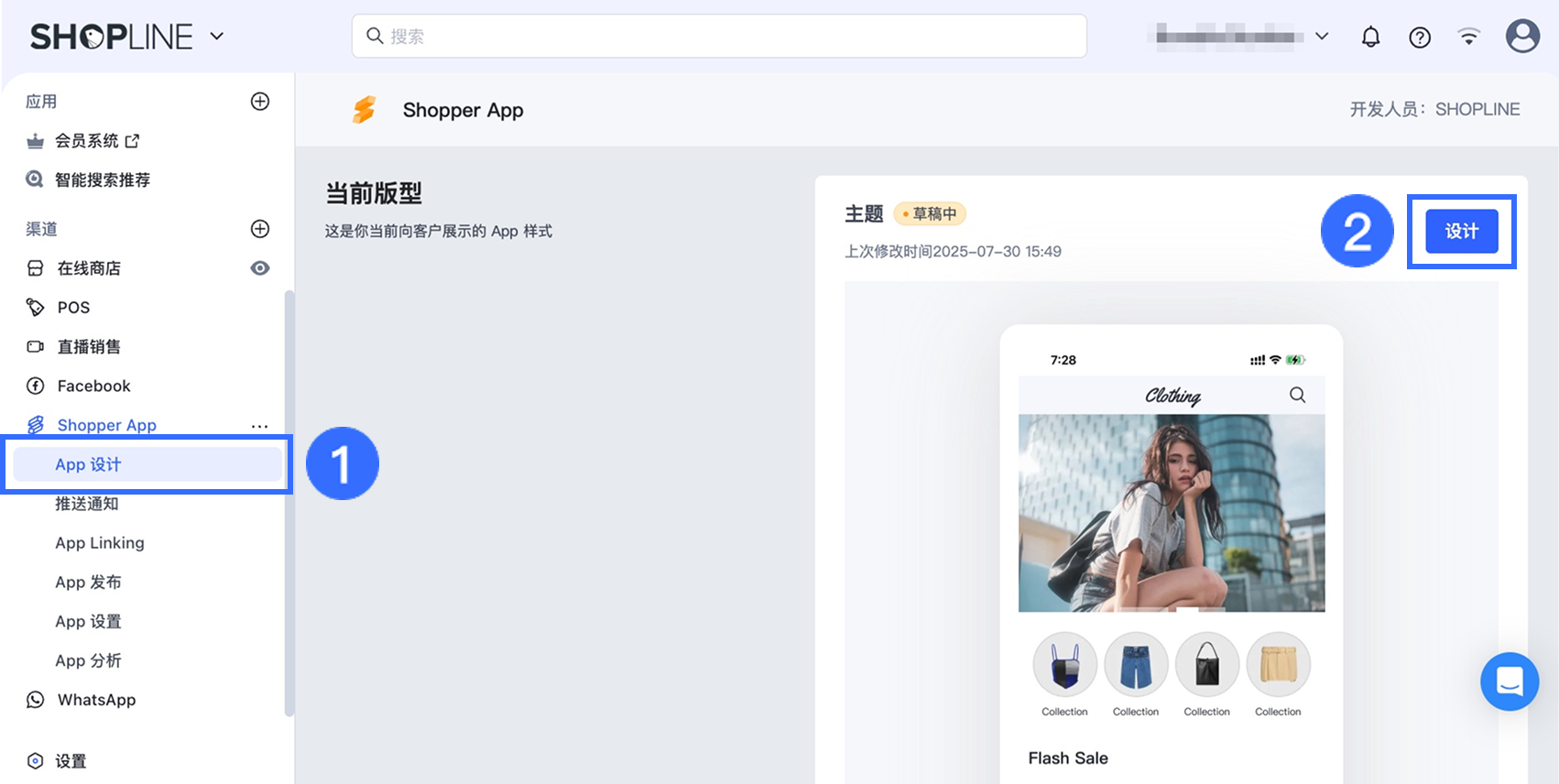The height and width of the screenshot is (784, 1559).
Task: Open App 分析 submenu item
Action: [x=88, y=661]
